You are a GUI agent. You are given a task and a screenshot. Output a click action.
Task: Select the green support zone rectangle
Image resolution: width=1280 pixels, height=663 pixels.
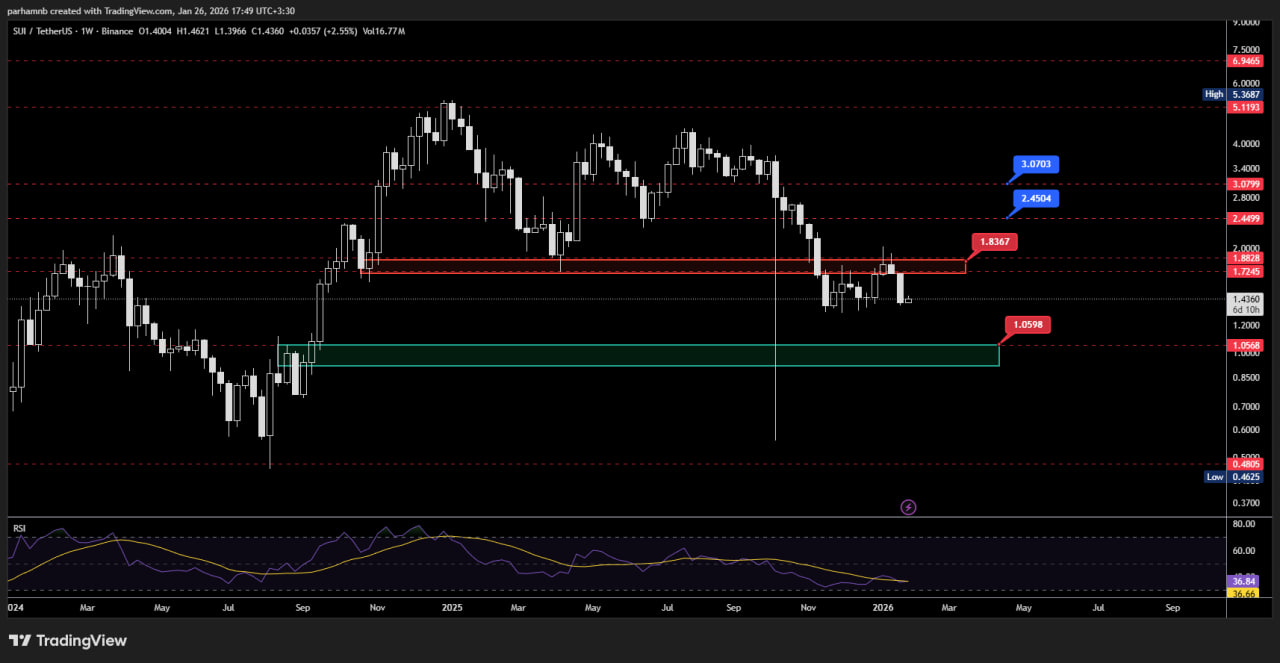640,355
